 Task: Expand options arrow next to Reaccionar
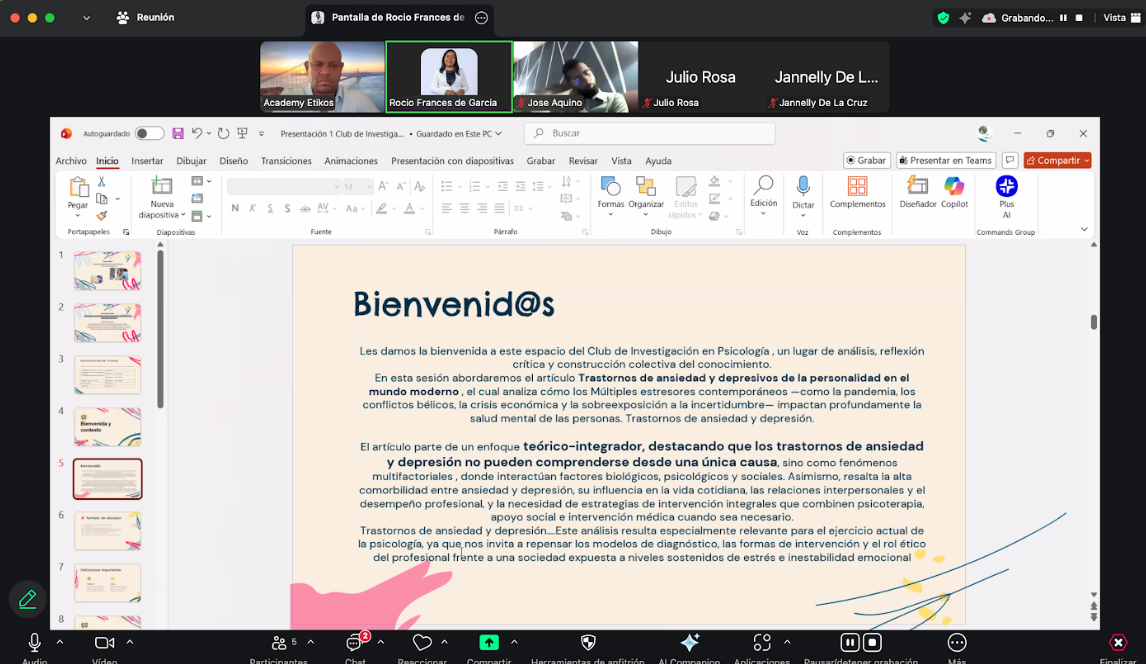(444, 642)
